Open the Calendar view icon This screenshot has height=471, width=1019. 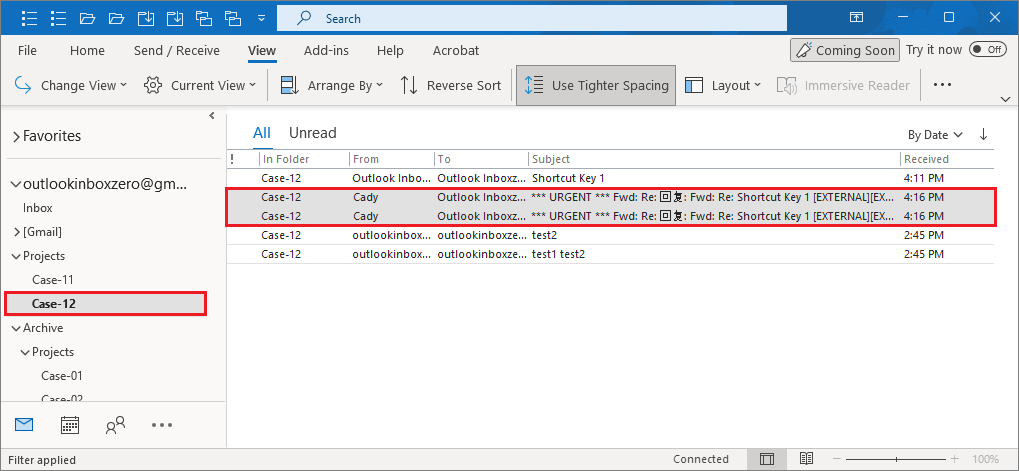(x=70, y=425)
